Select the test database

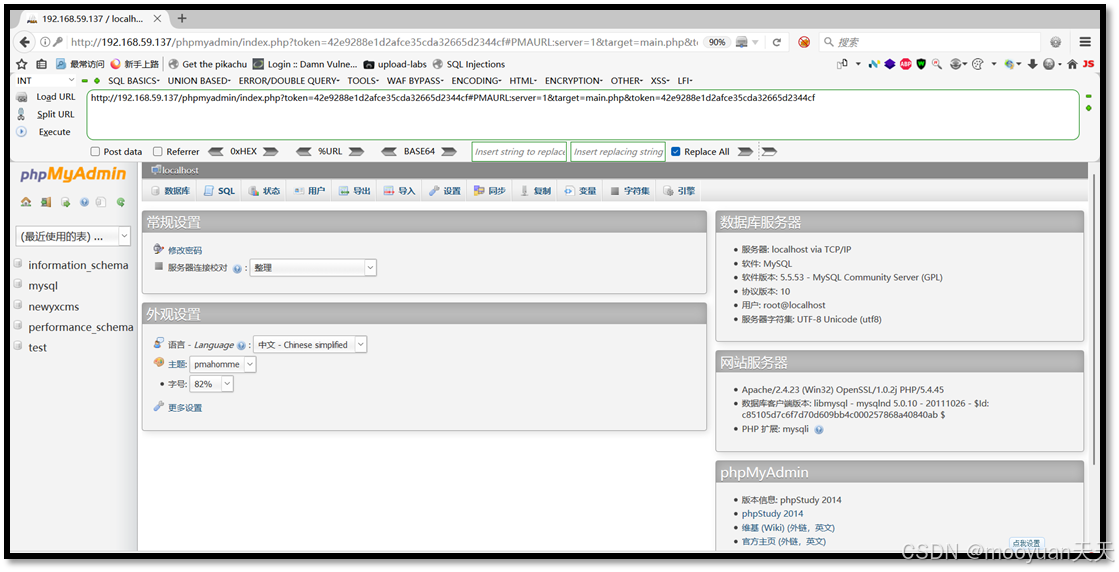[x=37, y=347]
